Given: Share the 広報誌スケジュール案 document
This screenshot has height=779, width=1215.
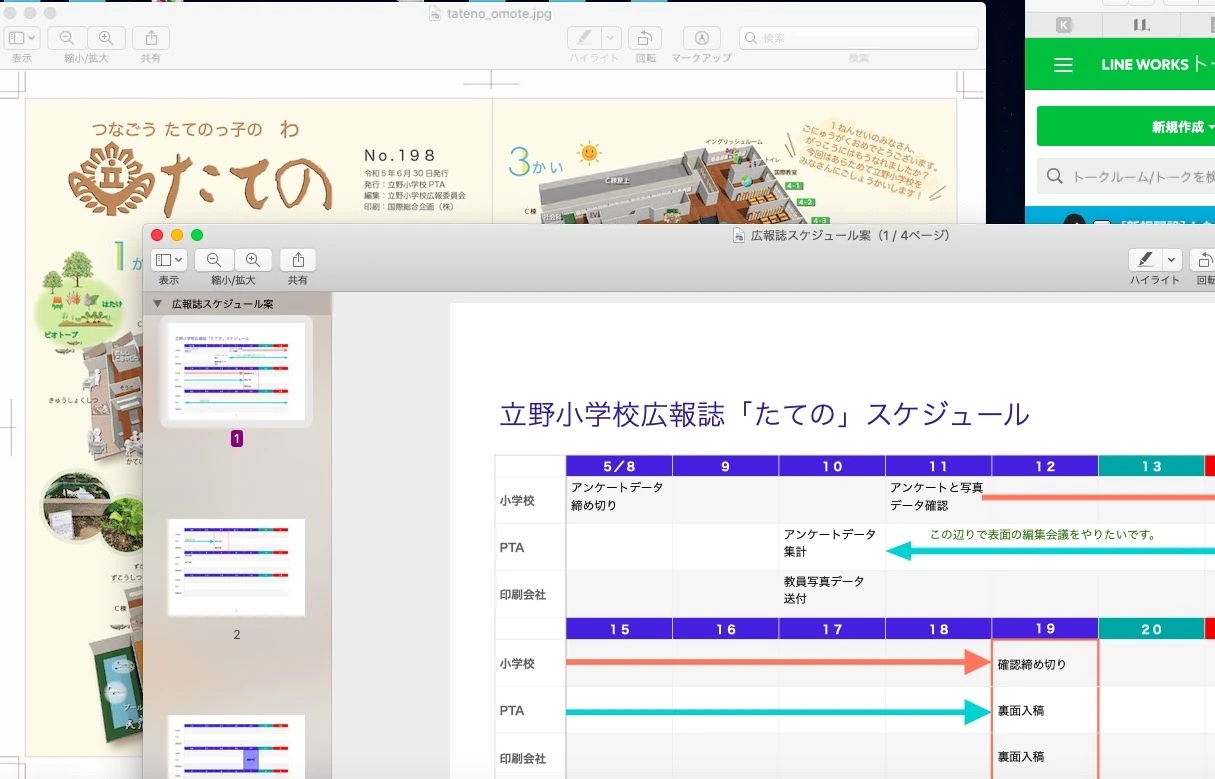Looking at the screenshot, I should tap(298, 260).
